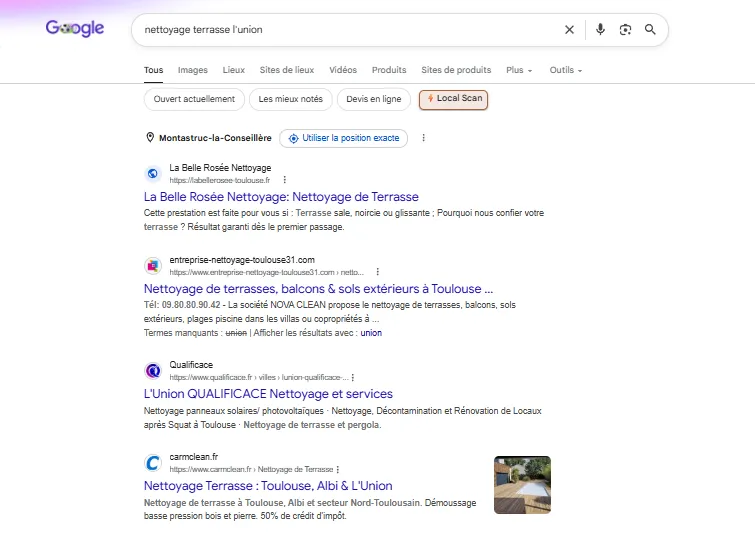Open more options dots for the Qualificace result

[x=353, y=377]
